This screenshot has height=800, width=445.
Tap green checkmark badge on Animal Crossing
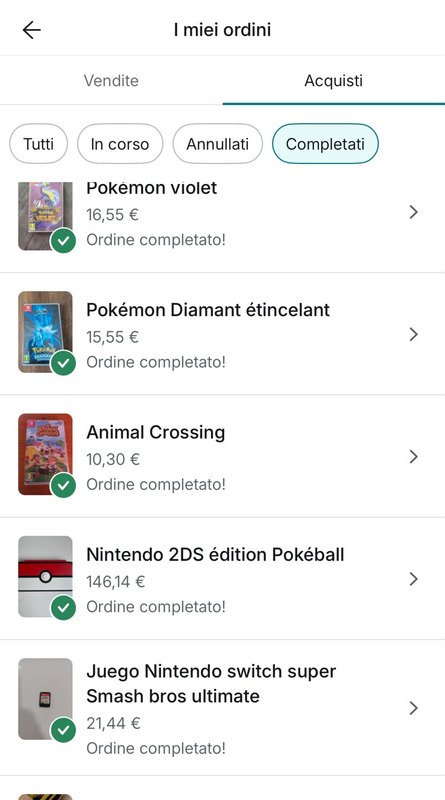click(63, 485)
